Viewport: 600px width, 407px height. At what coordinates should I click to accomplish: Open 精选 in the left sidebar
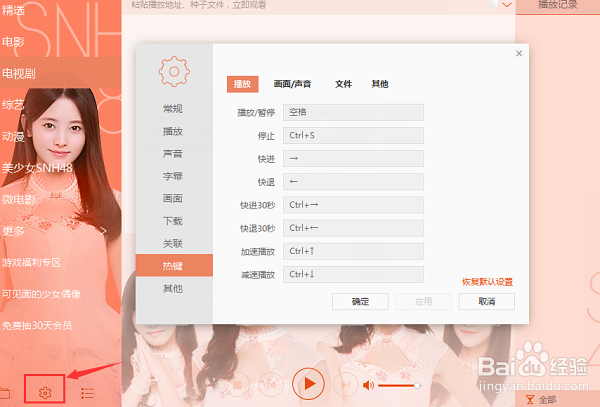[13, 10]
